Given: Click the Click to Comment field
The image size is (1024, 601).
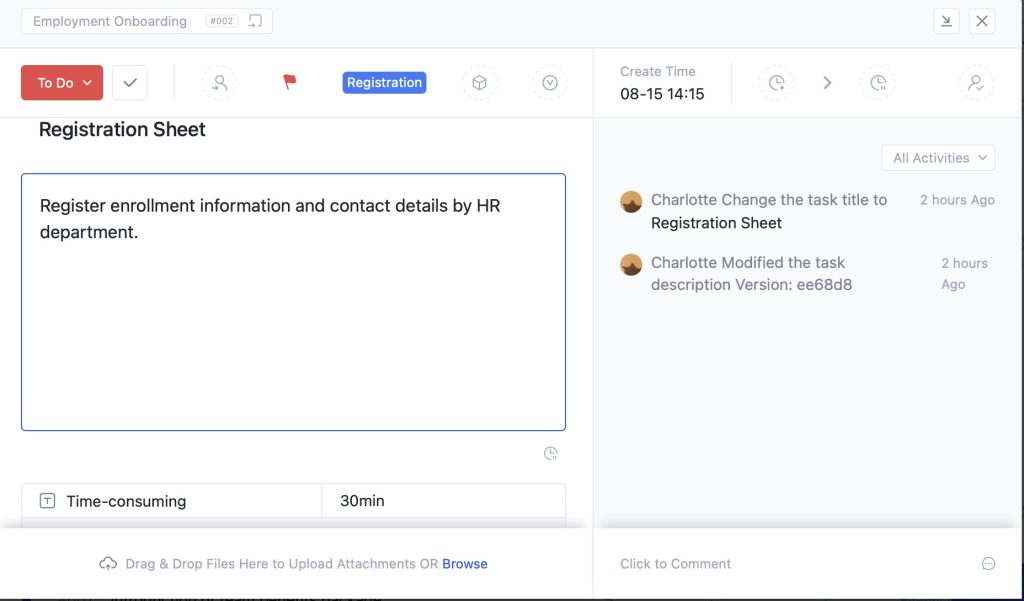Looking at the screenshot, I should [x=676, y=564].
